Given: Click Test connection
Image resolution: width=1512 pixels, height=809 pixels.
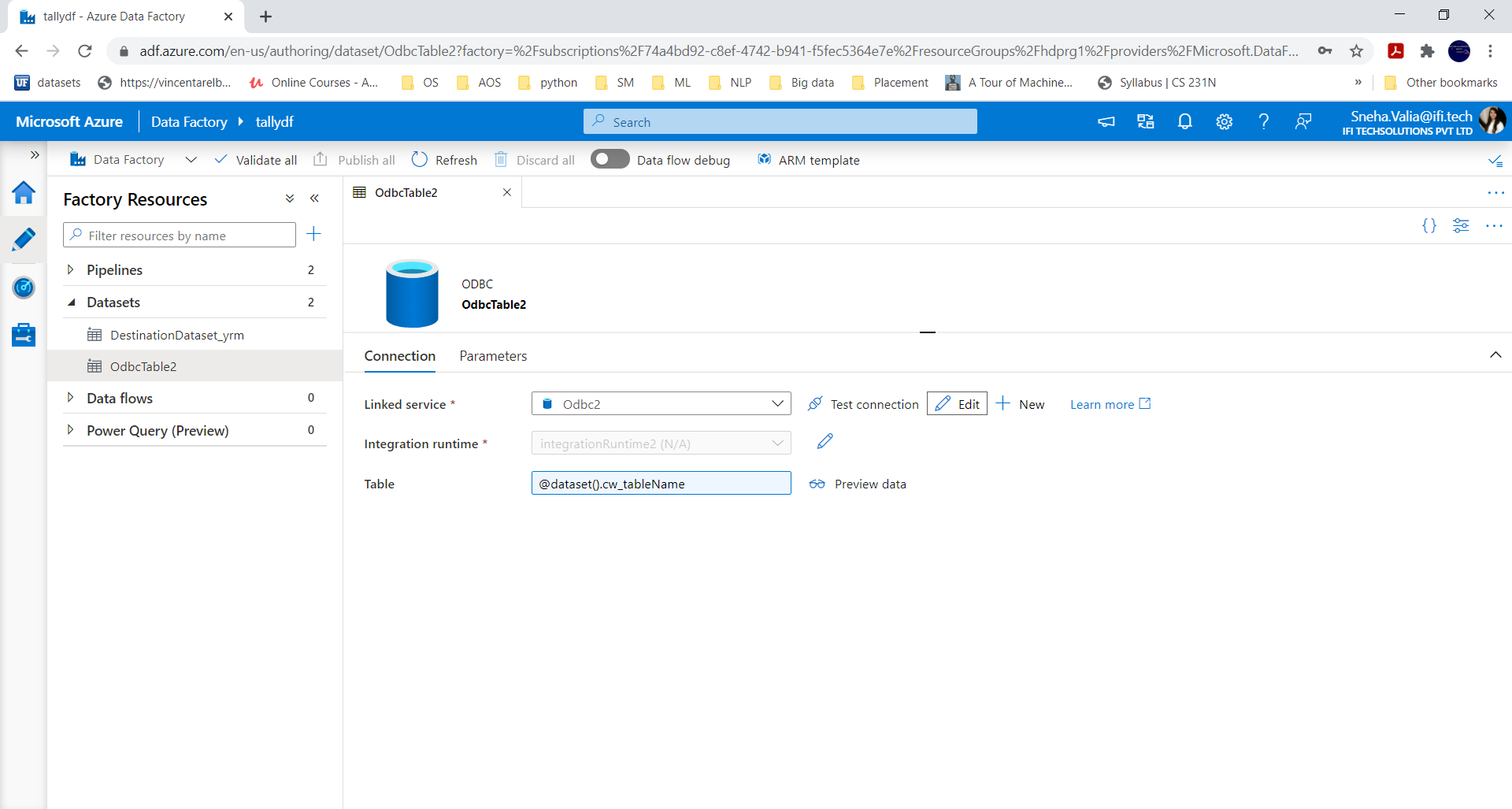Looking at the screenshot, I should click(x=863, y=404).
